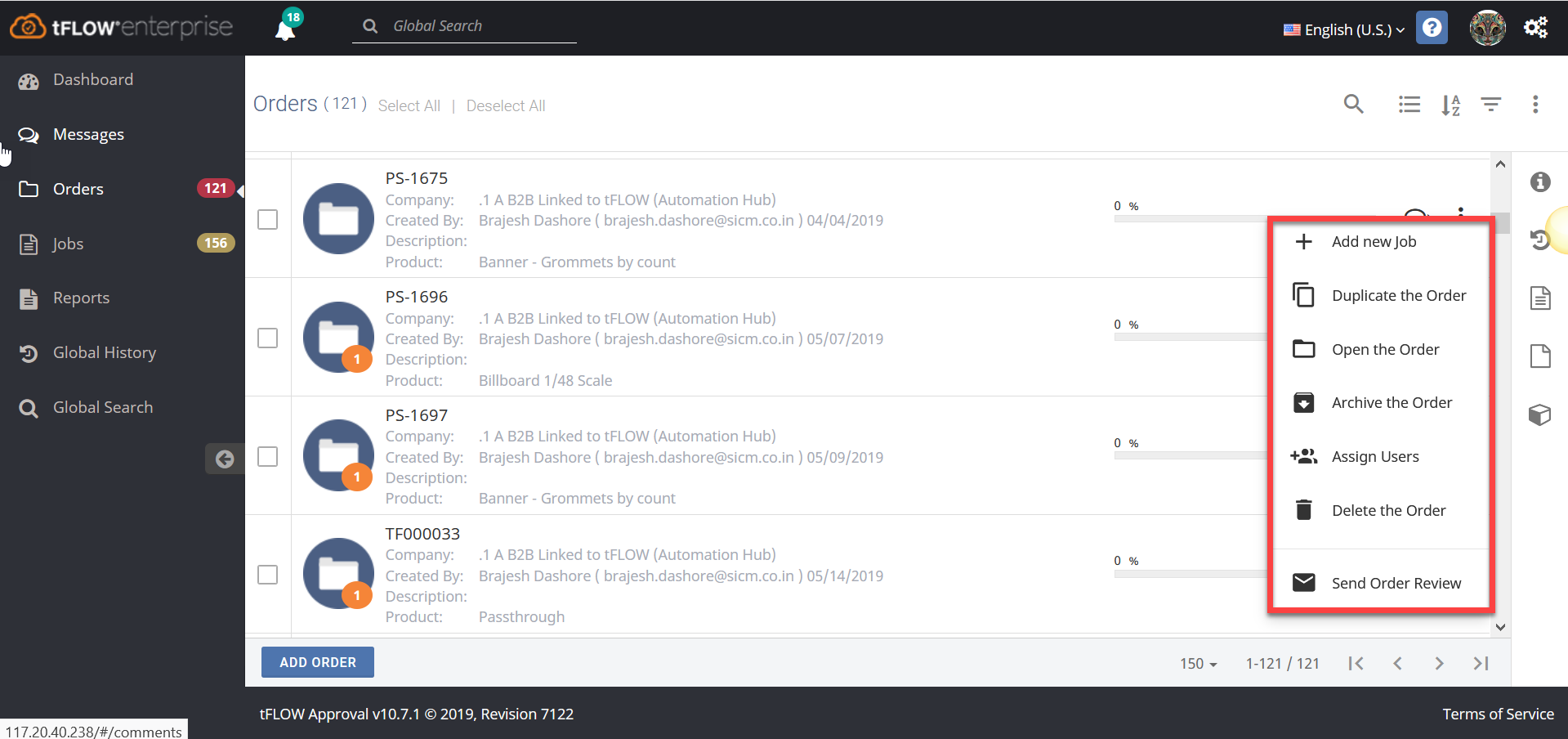Click the list scroll-up arrow
This screenshot has width=1568, height=739.
coord(1500,164)
